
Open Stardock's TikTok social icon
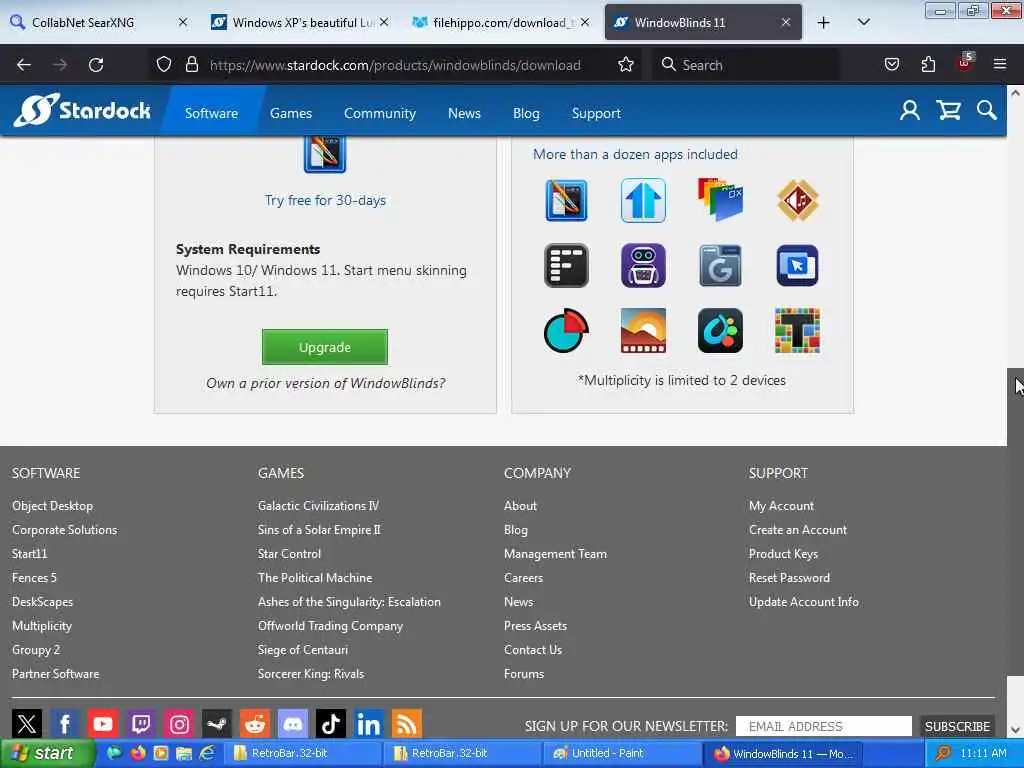[330, 724]
